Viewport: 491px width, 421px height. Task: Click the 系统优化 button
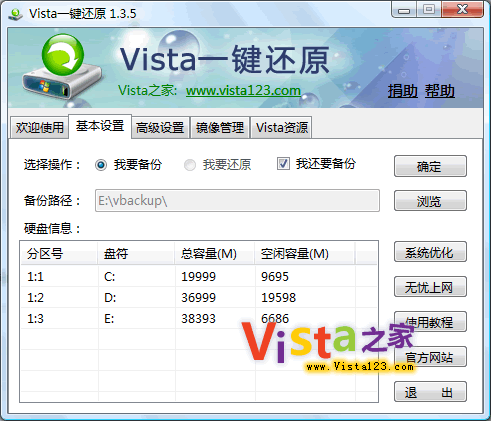click(x=430, y=252)
